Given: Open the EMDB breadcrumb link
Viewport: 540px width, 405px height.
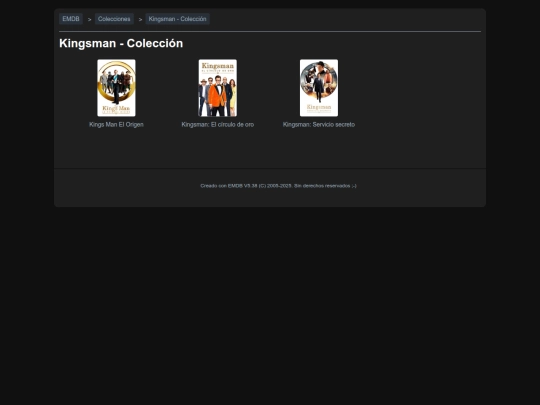Looking at the screenshot, I should (71, 19).
